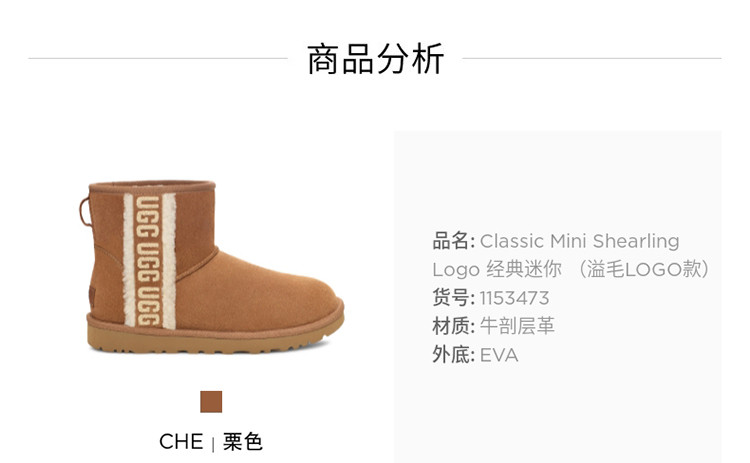The image size is (750, 463).
Task: Click the CHE color code label
Action: tap(181, 441)
